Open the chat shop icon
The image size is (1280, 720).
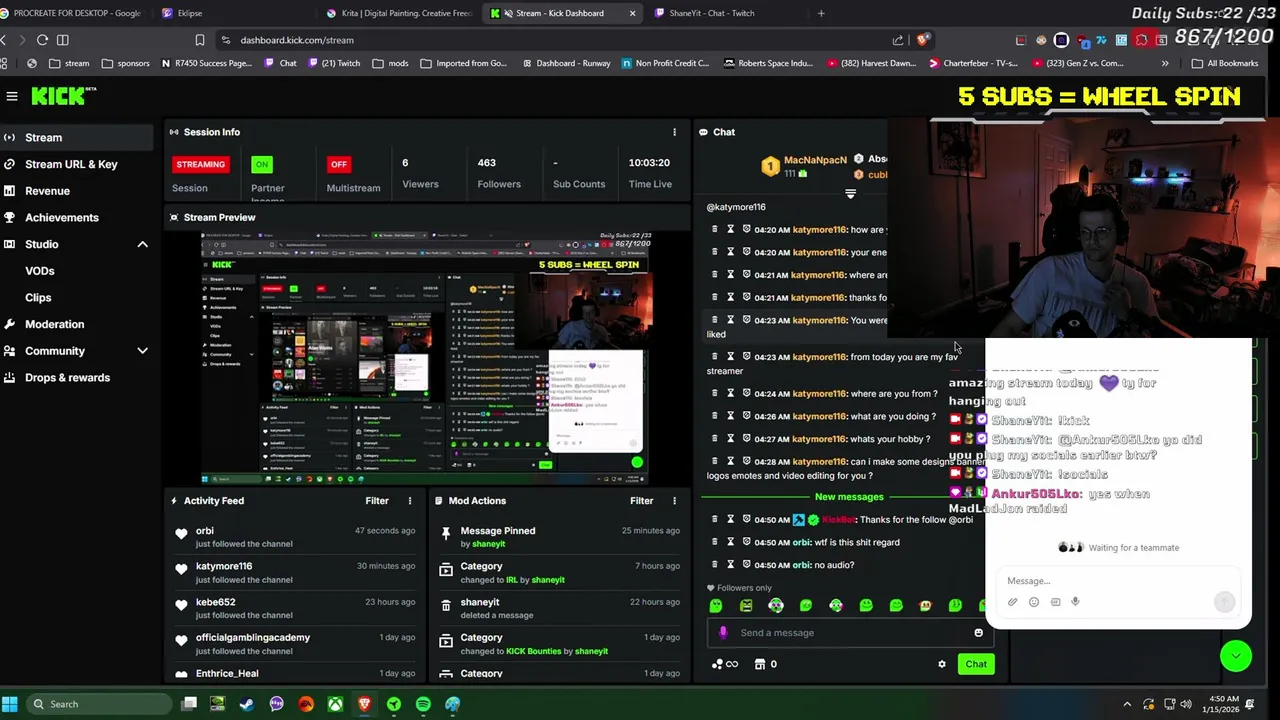[760, 664]
